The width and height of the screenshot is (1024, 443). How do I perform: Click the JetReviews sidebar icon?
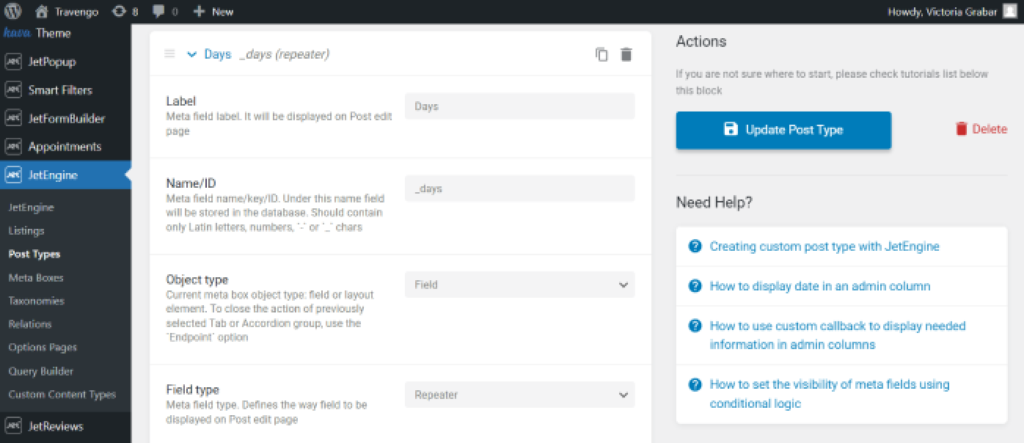[13, 426]
